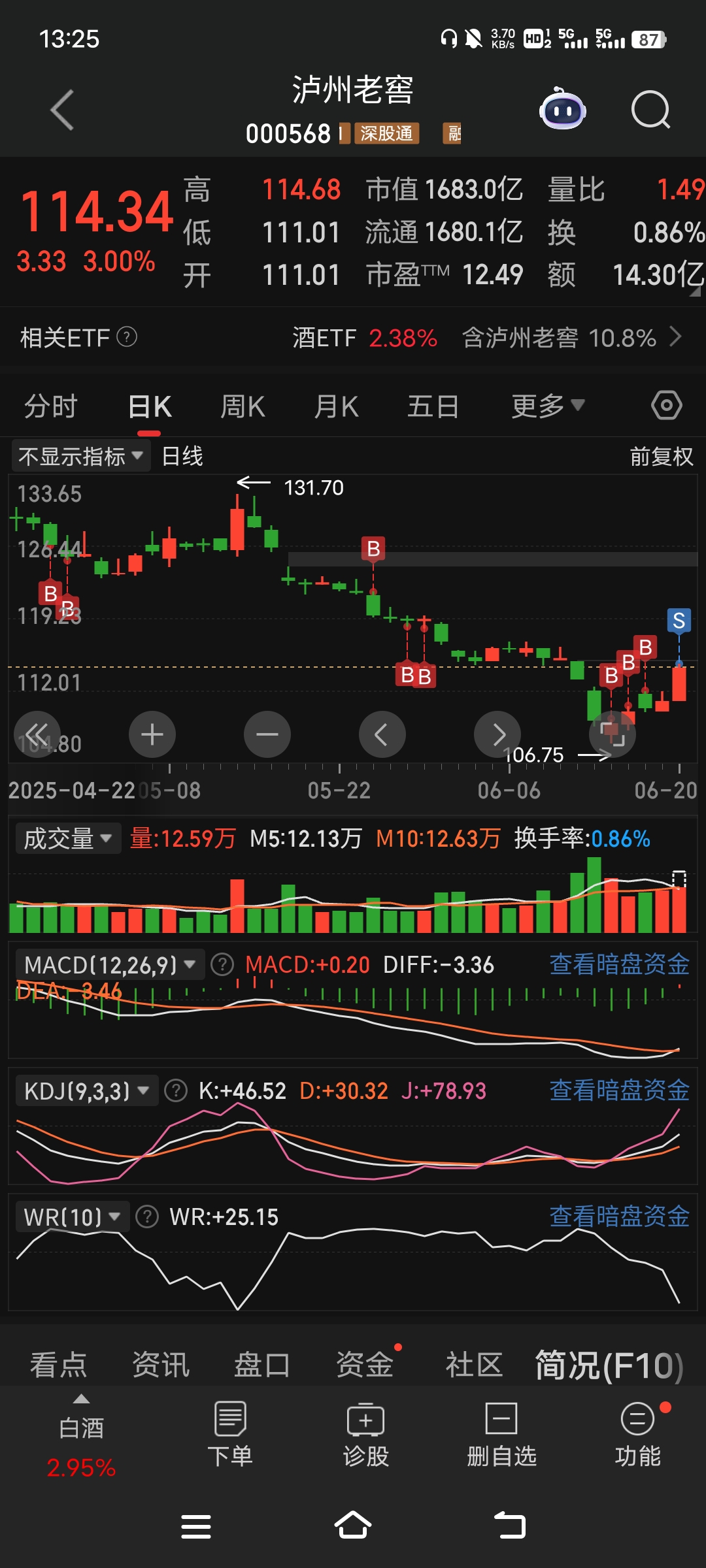The width and height of the screenshot is (706, 1568).
Task: Open the 成交量 indicator dropdown
Action: click(68, 838)
